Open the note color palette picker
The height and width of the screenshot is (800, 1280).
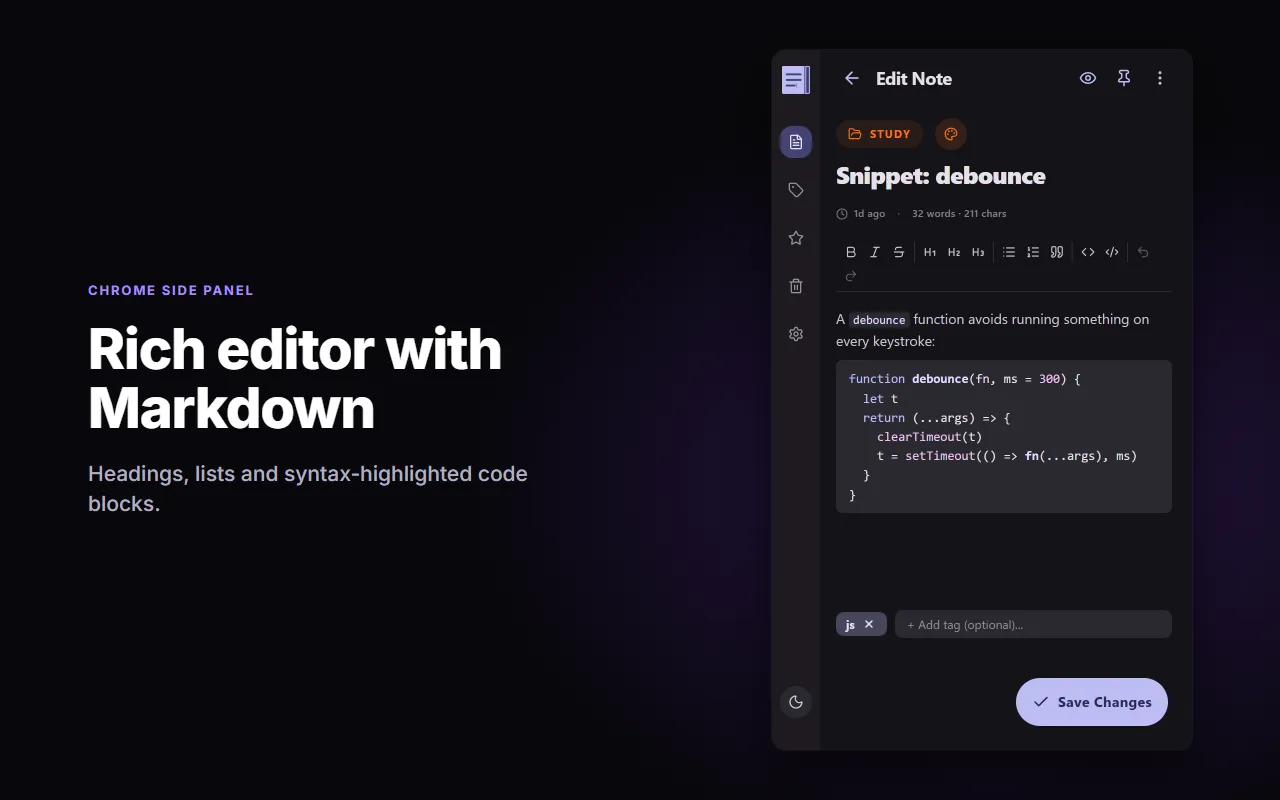click(951, 134)
